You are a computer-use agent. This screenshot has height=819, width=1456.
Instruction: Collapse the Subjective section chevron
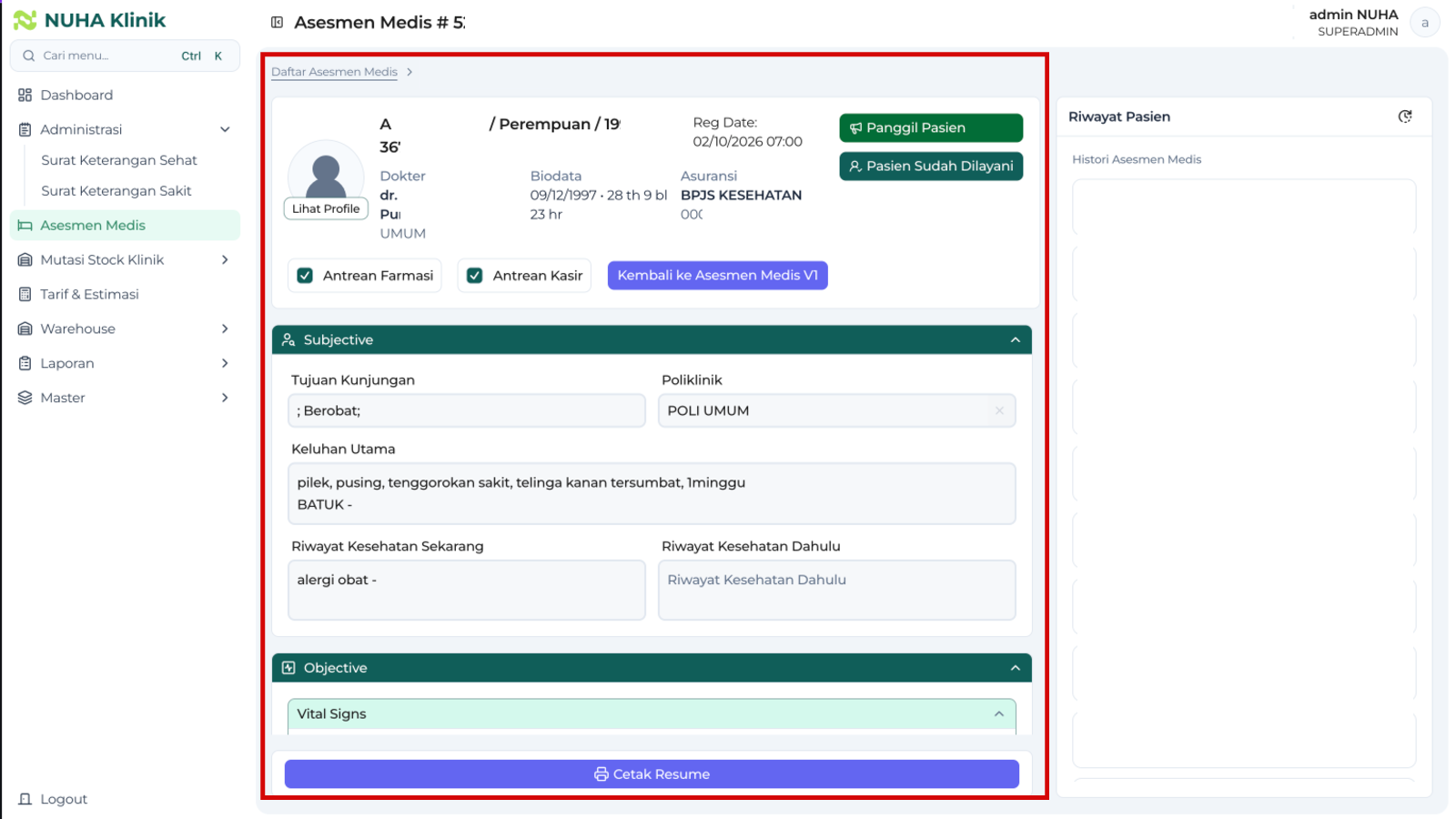point(1016,339)
